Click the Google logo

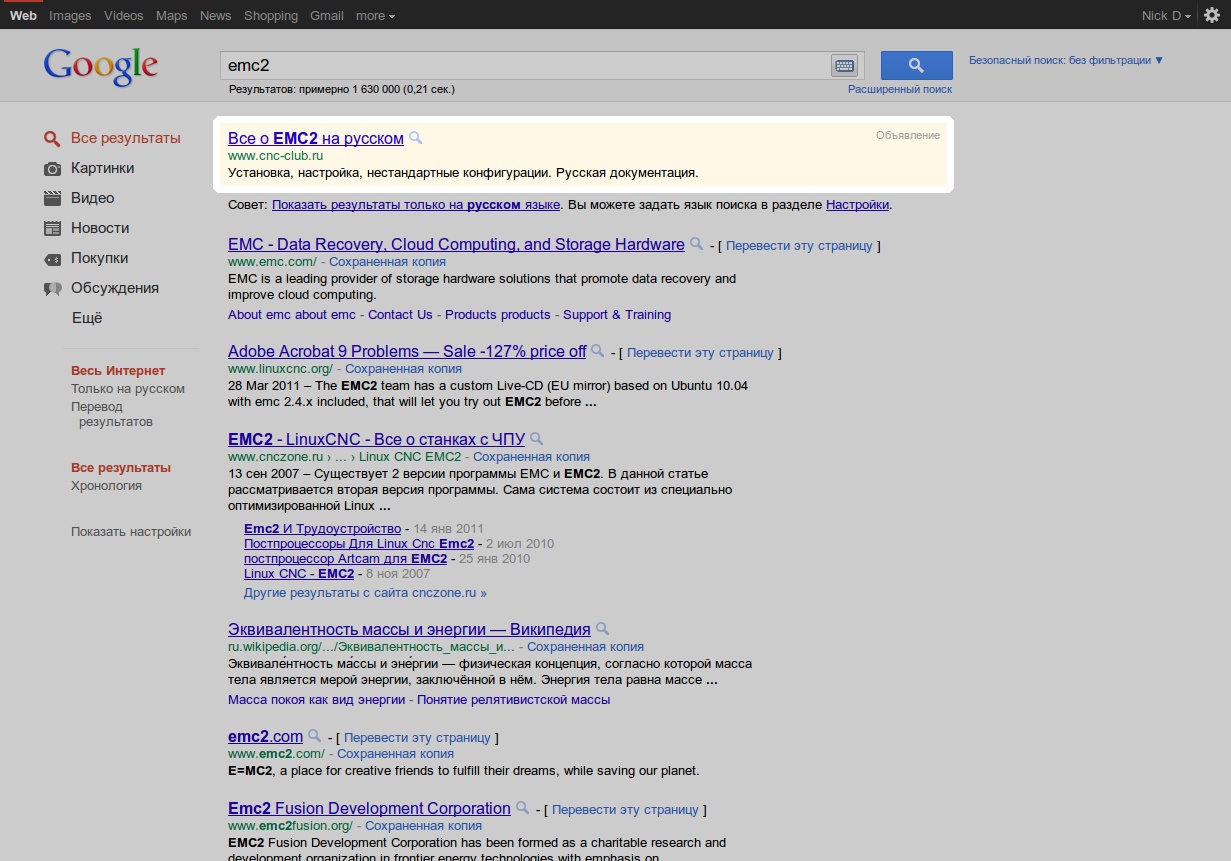[100, 66]
